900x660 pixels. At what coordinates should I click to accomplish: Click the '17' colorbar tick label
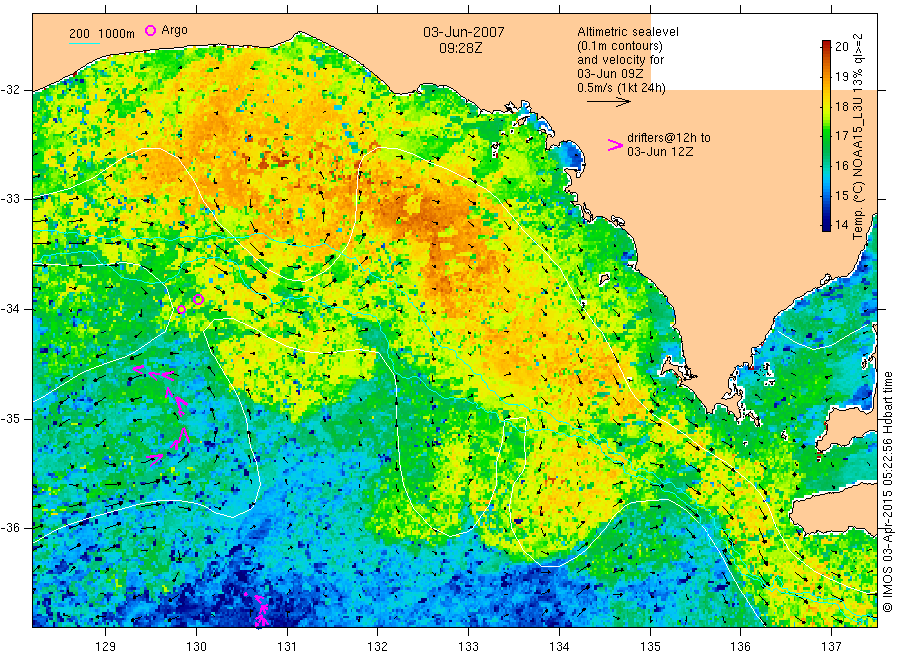pos(841,135)
